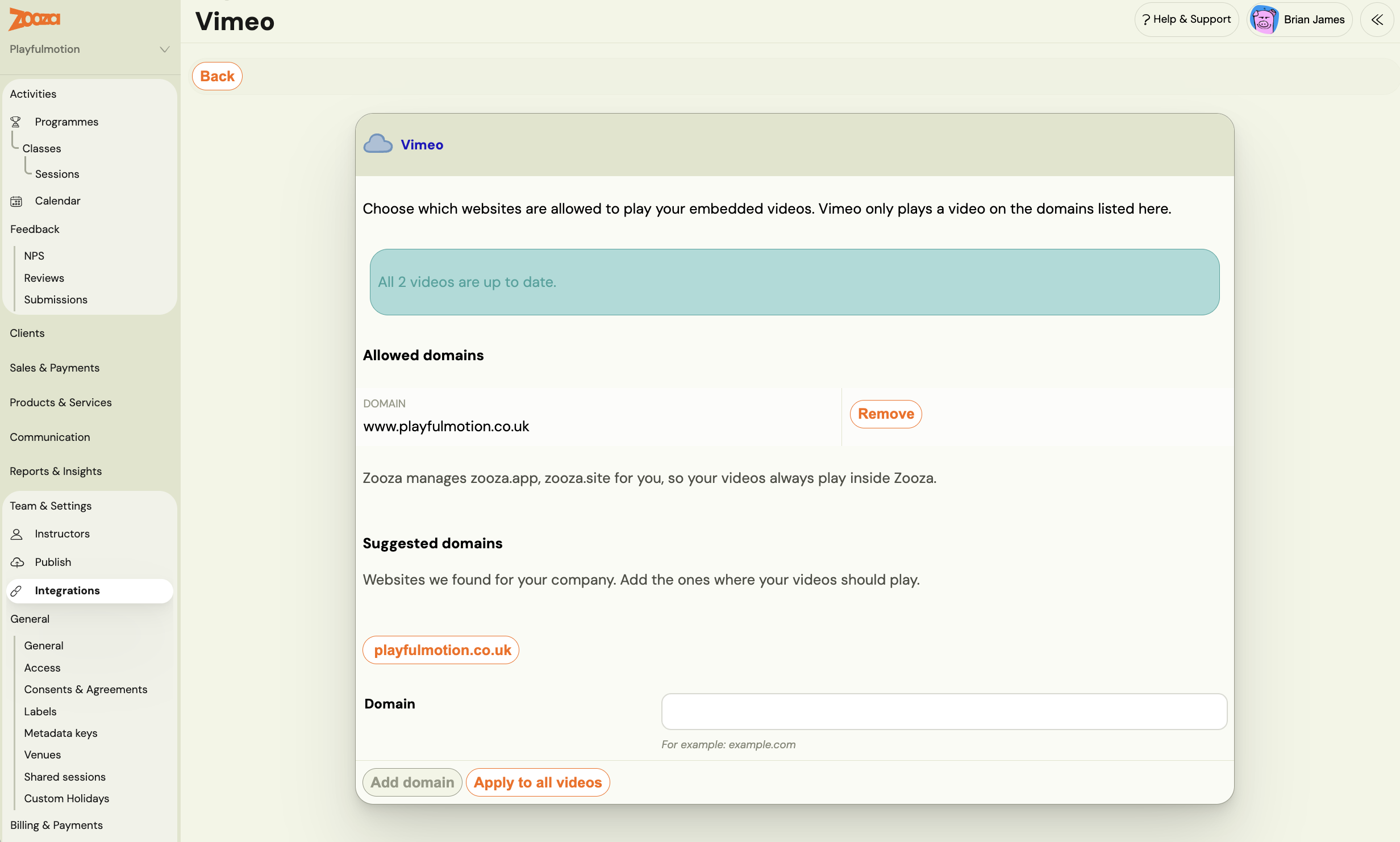Click the Help & Support question mark icon
This screenshot has width=1400, height=842.
coord(1146,20)
